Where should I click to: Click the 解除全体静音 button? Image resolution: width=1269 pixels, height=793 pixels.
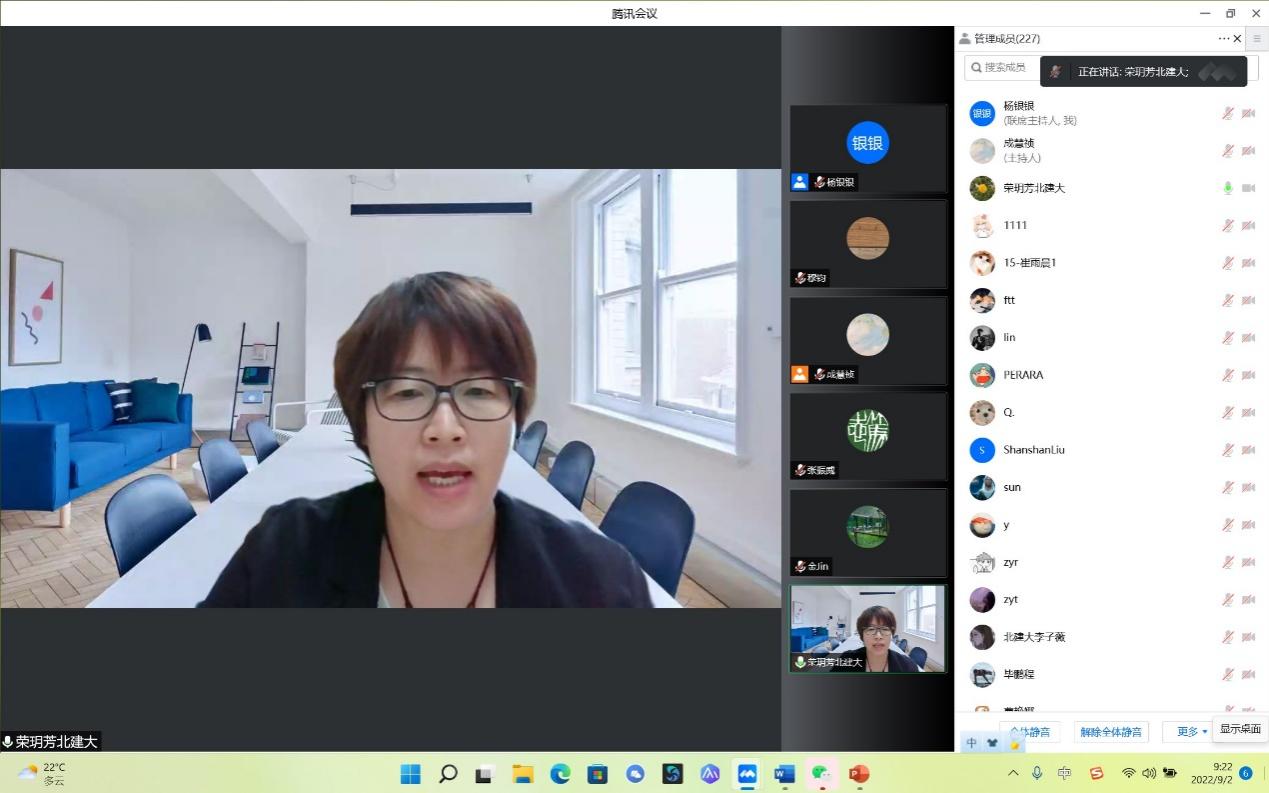(x=1111, y=732)
